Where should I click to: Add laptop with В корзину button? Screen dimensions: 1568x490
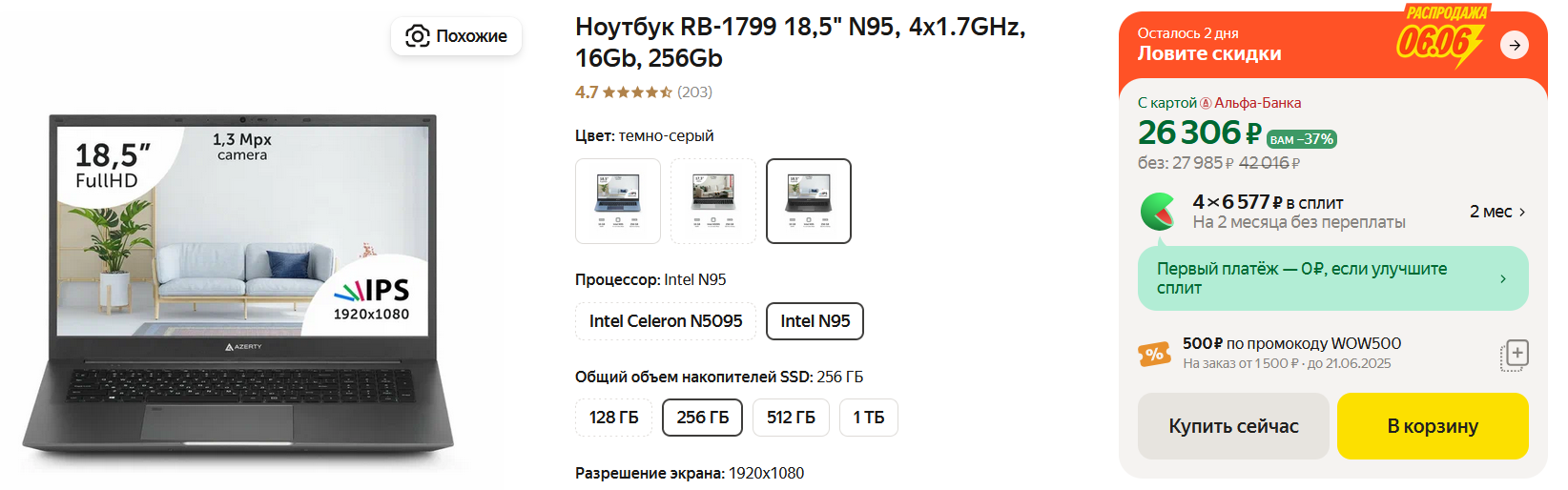click(x=1433, y=426)
